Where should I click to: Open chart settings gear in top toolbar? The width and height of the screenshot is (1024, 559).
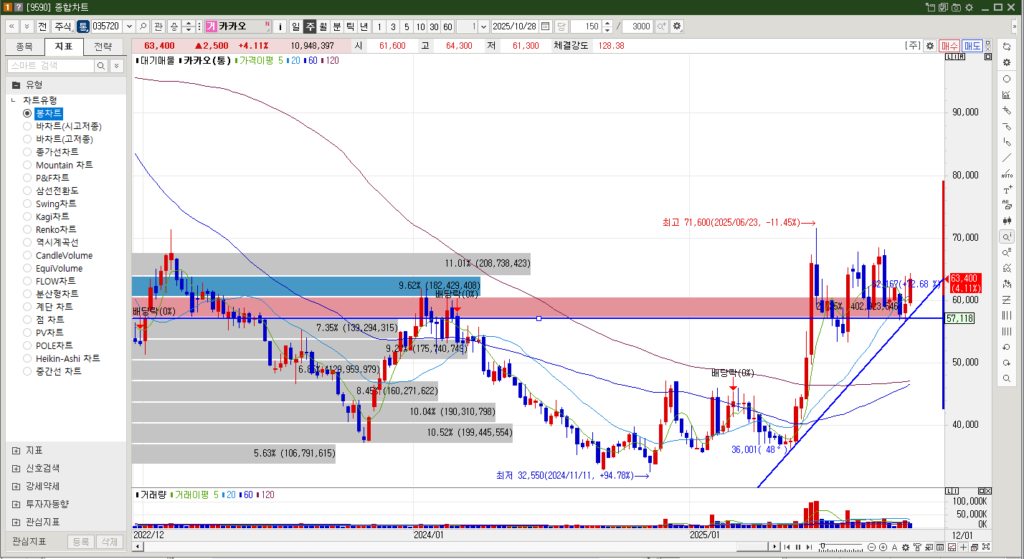[678, 26]
